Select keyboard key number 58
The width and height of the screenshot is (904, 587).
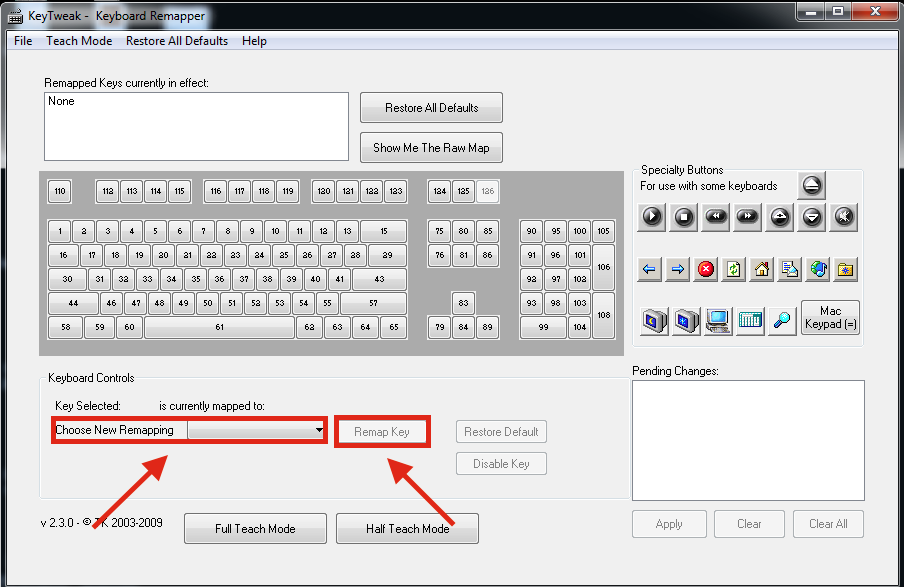point(66,327)
